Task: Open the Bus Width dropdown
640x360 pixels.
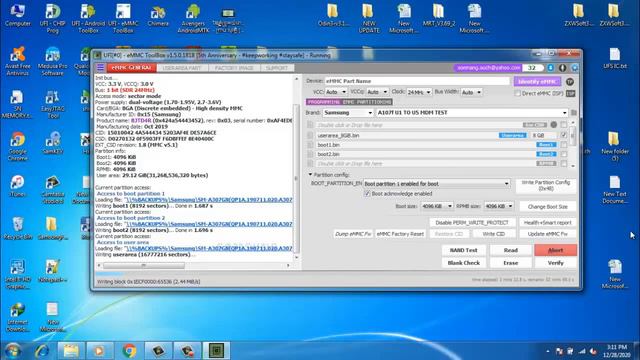Action: (x=471, y=92)
